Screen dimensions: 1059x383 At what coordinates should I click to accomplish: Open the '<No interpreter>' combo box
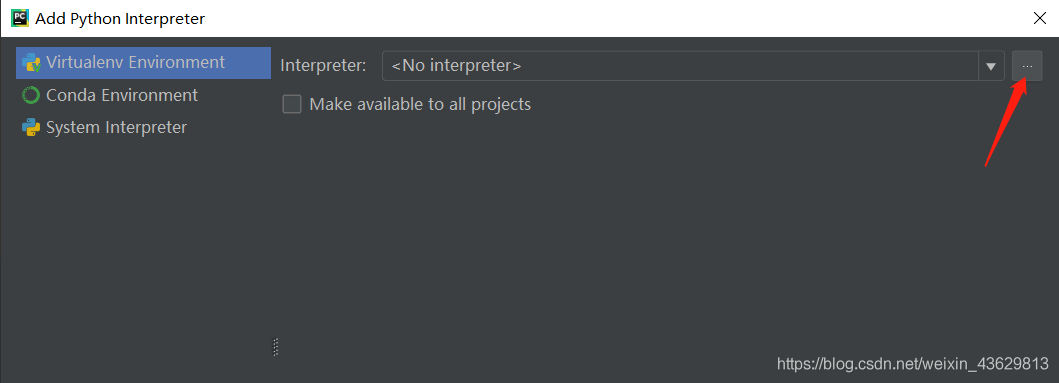point(680,66)
